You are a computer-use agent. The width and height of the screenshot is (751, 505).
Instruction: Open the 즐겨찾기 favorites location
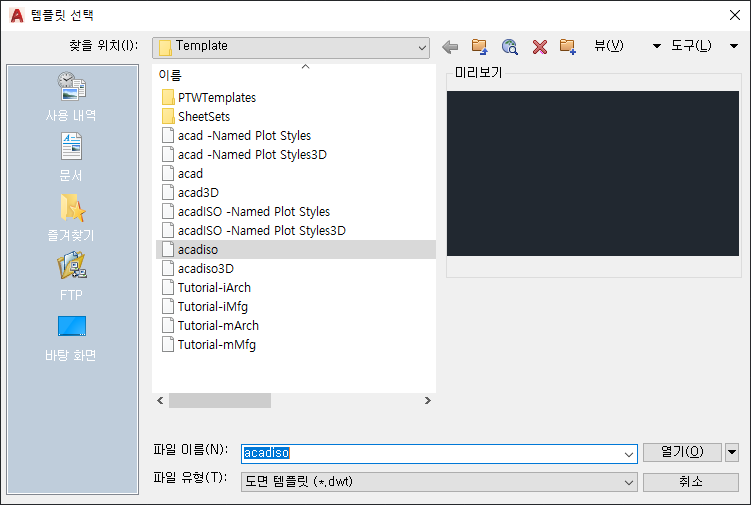point(71,218)
